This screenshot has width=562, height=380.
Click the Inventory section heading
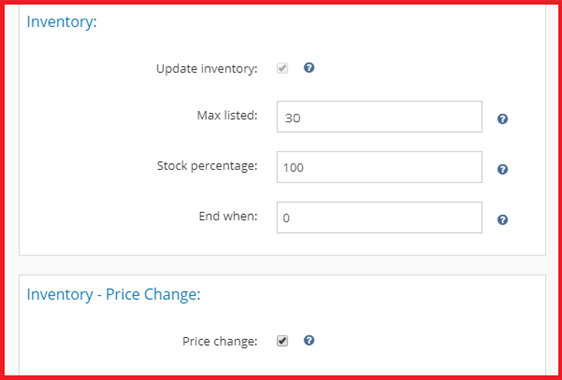(x=62, y=22)
